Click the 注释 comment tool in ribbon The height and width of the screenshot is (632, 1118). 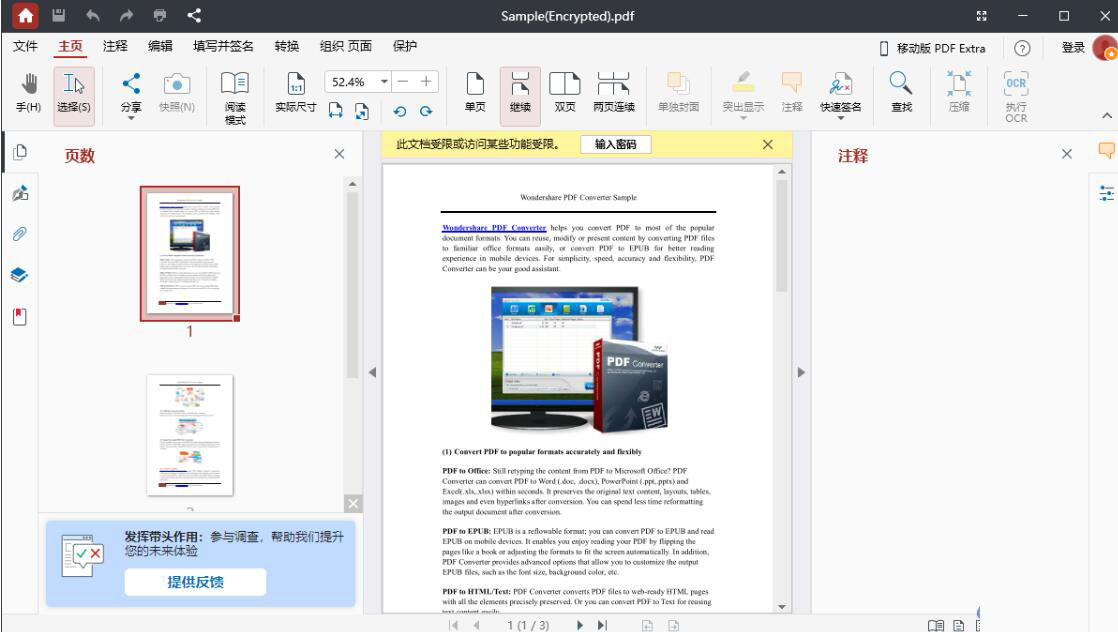coord(791,93)
